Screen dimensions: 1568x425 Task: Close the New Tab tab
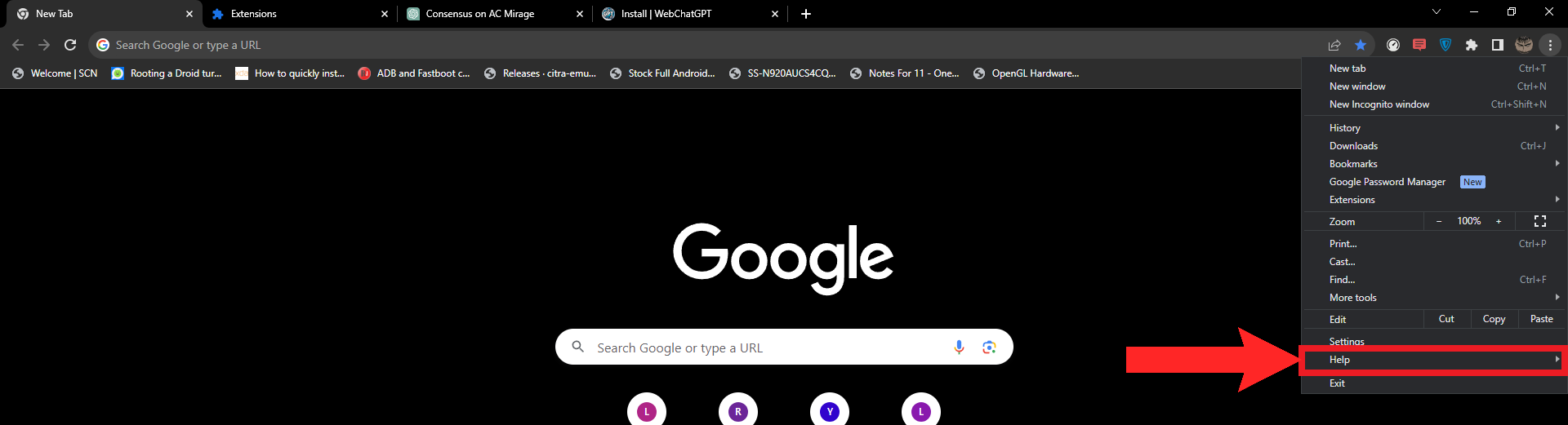point(189,14)
